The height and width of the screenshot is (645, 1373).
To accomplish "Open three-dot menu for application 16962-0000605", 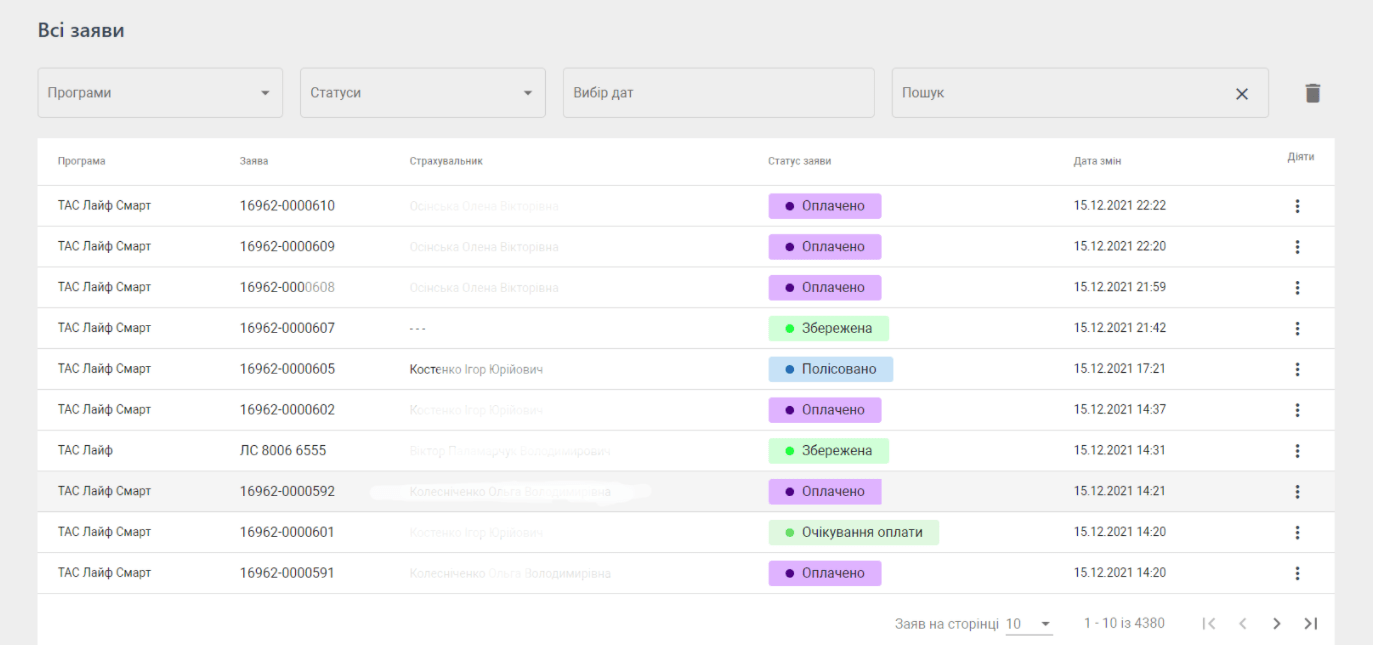I will point(1297,369).
